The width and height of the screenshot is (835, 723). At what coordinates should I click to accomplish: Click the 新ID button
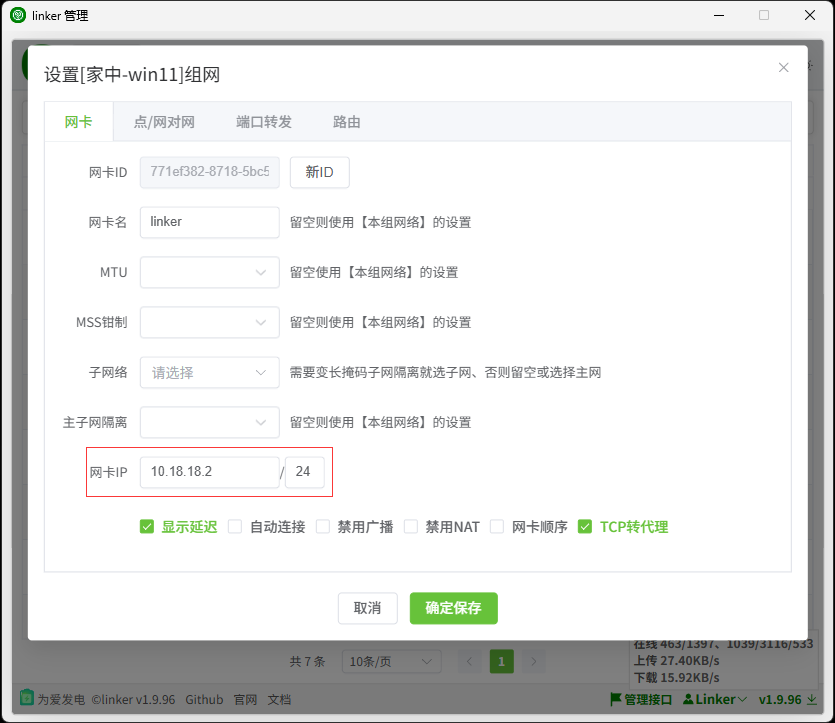pos(319,172)
